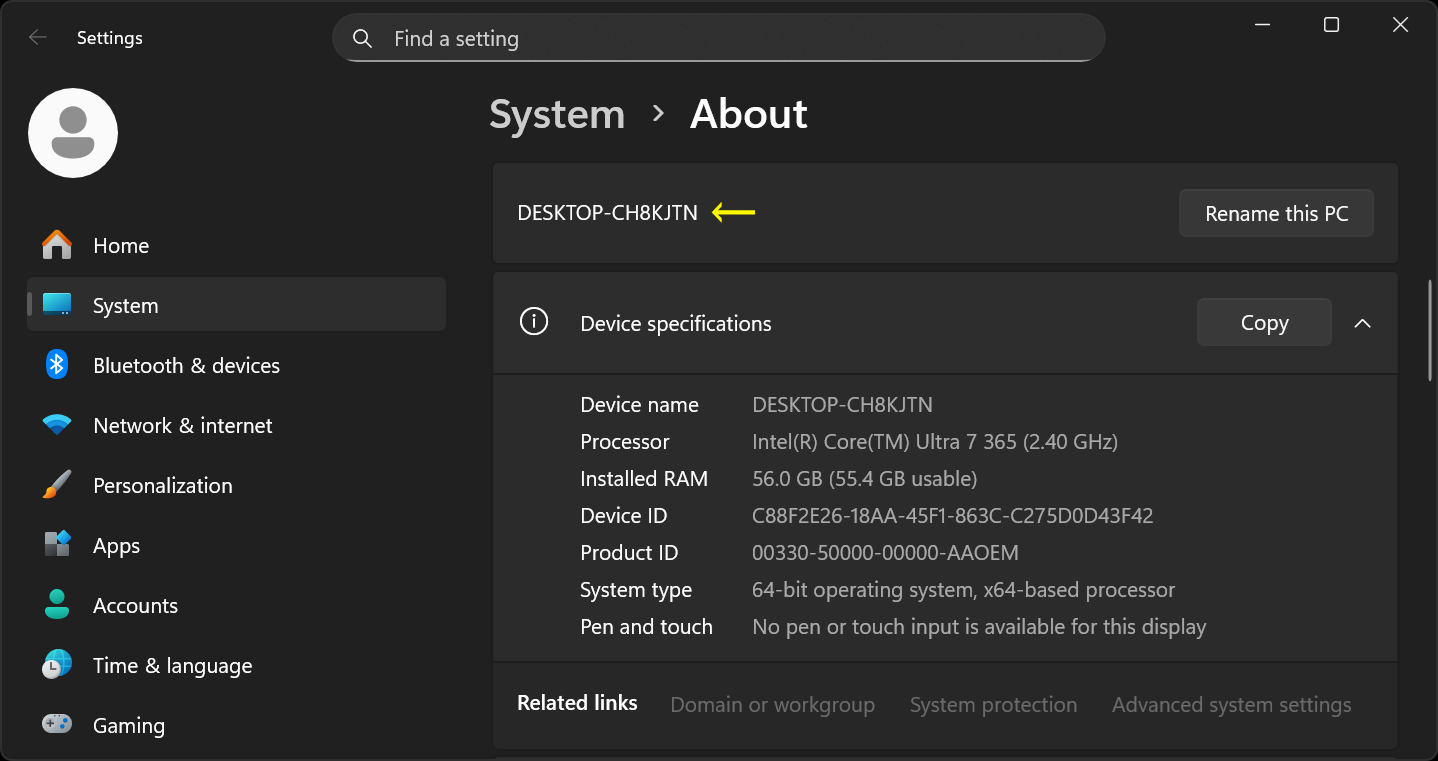The image size is (1438, 761).
Task: Select the Gaming controller icon
Action: pos(57,724)
